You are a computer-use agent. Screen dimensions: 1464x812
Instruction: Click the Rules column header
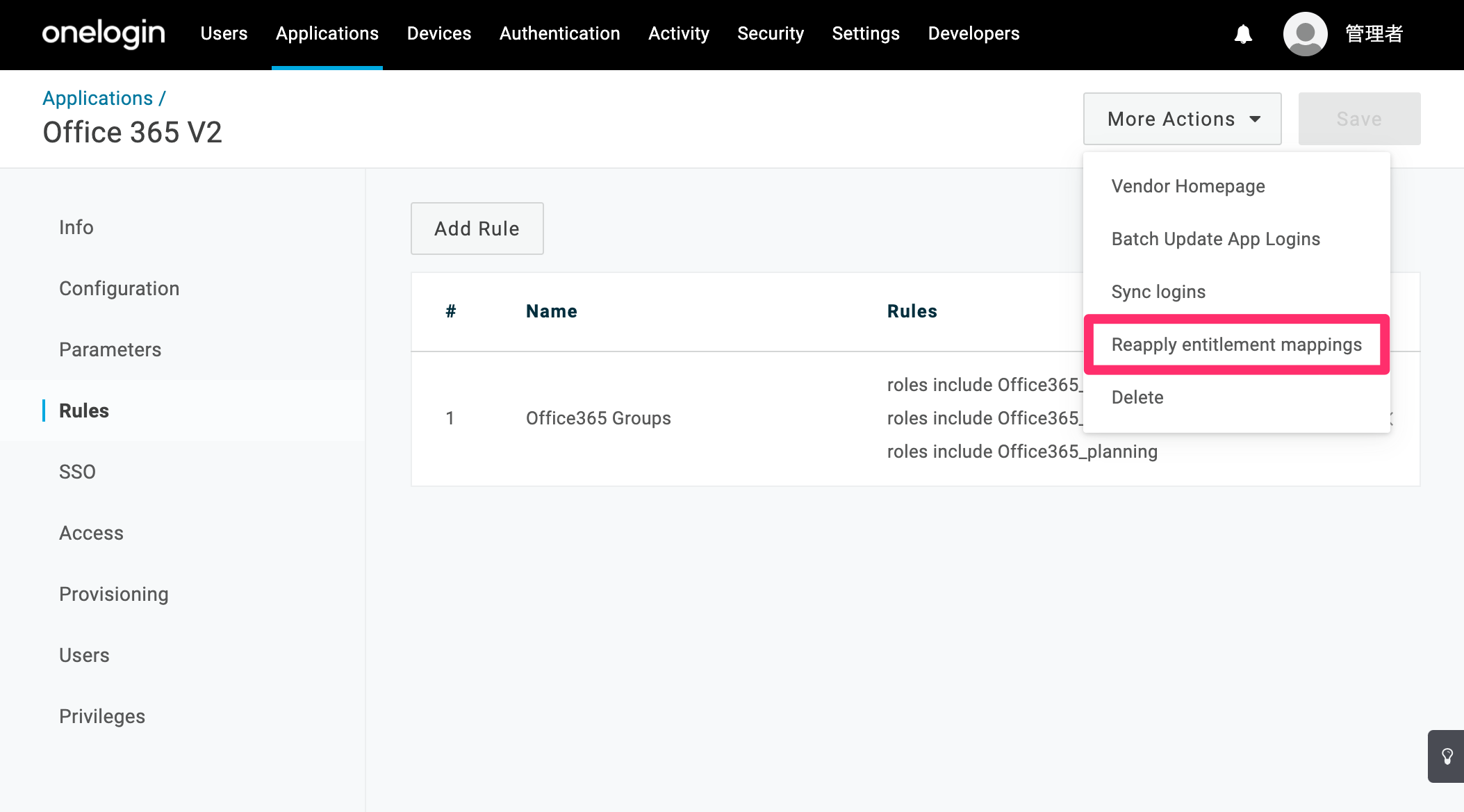coord(912,311)
